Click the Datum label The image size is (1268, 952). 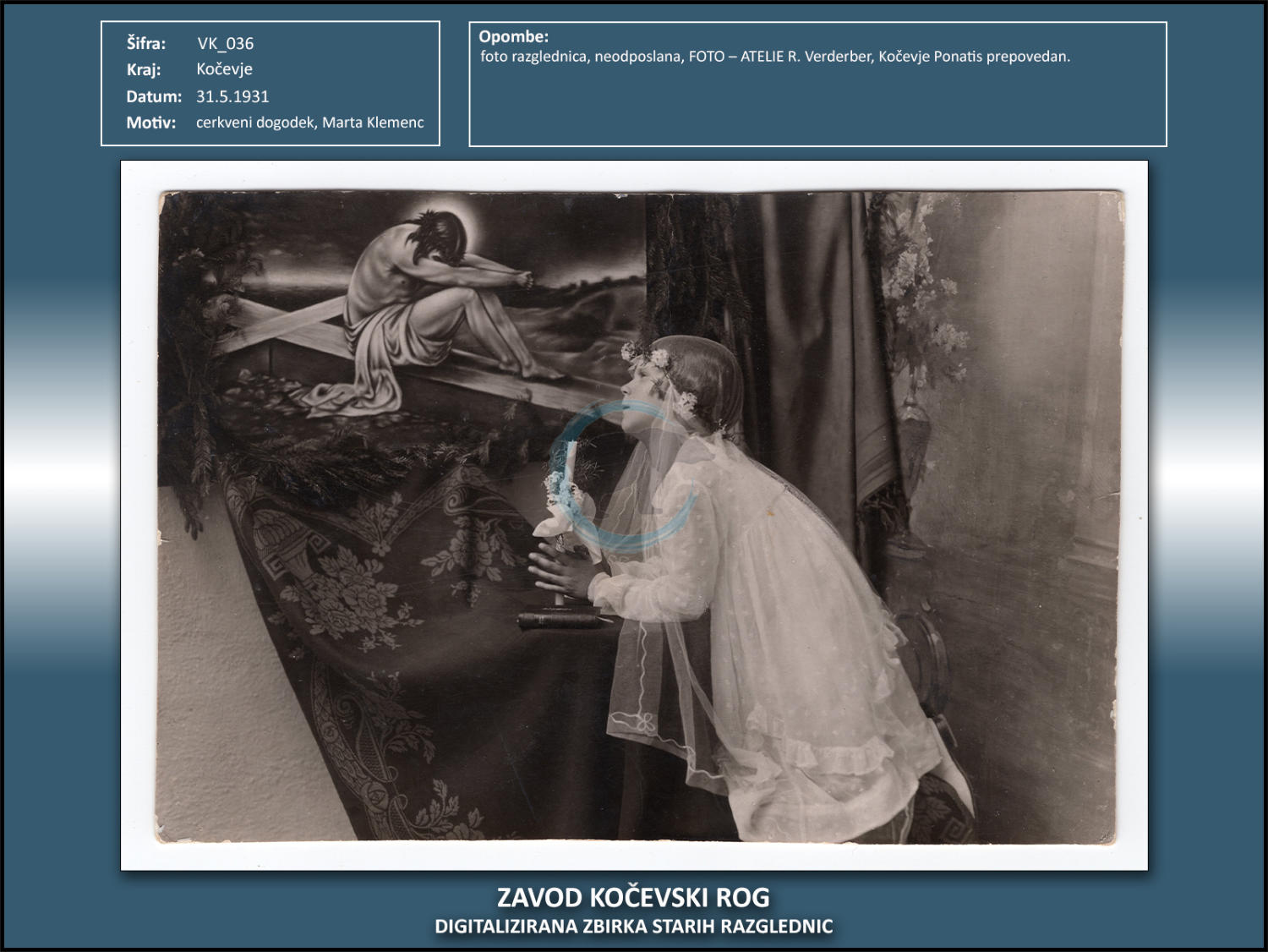pos(154,96)
